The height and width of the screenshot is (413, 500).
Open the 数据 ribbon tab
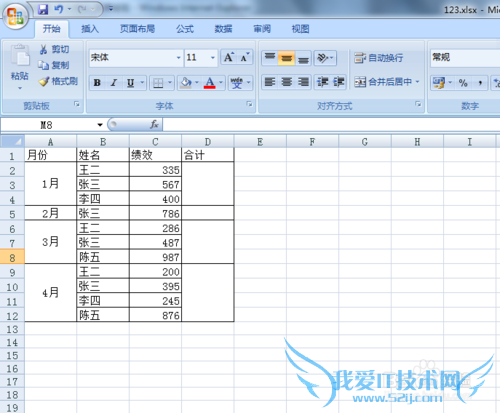[x=223, y=29]
